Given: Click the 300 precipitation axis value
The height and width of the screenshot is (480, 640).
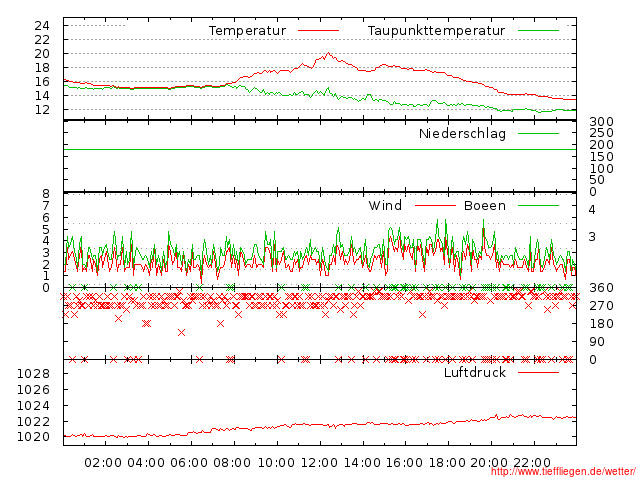Looking at the screenshot, I should (601, 122).
